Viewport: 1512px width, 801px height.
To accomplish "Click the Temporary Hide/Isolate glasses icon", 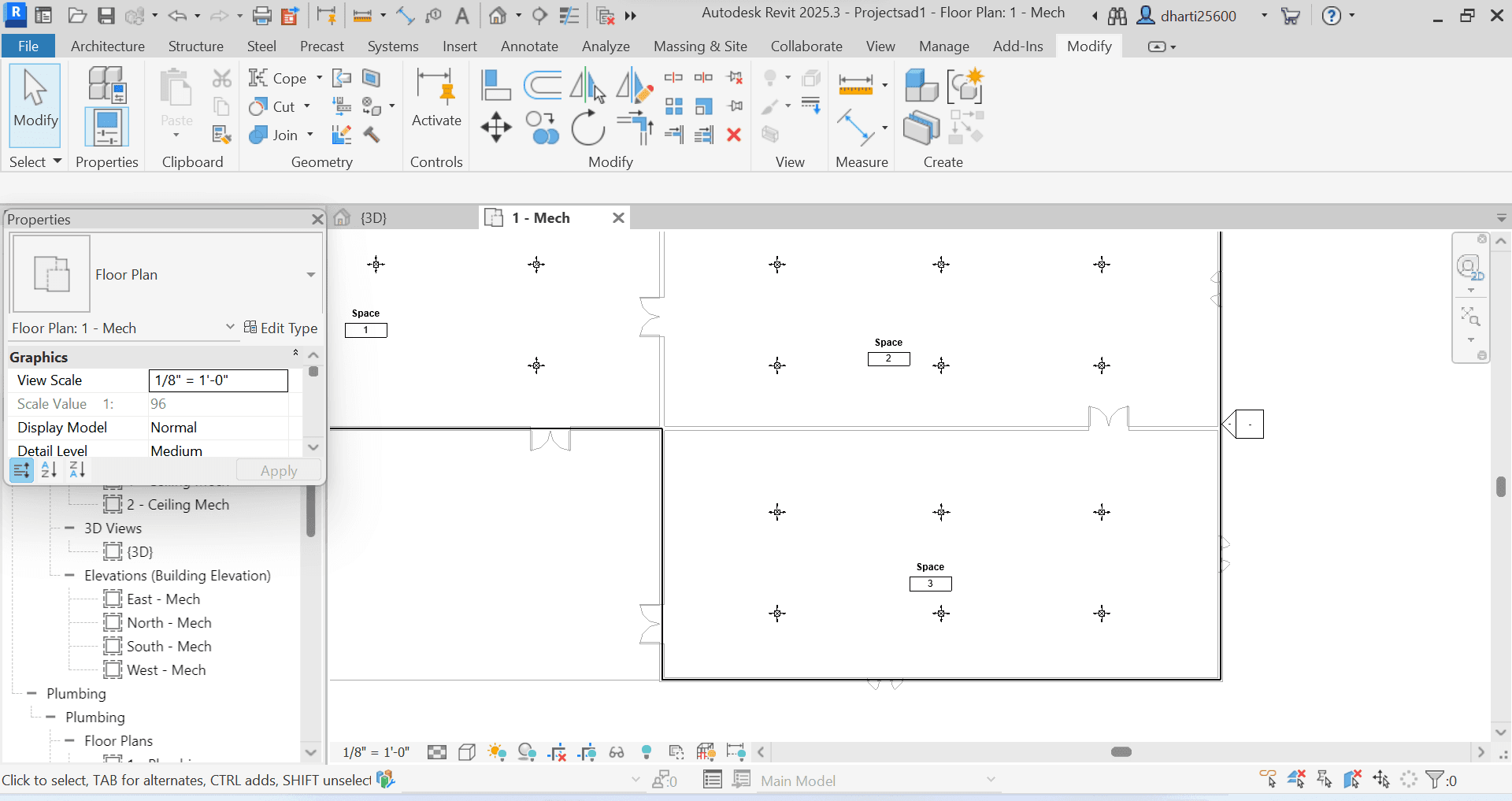I will coord(617,752).
